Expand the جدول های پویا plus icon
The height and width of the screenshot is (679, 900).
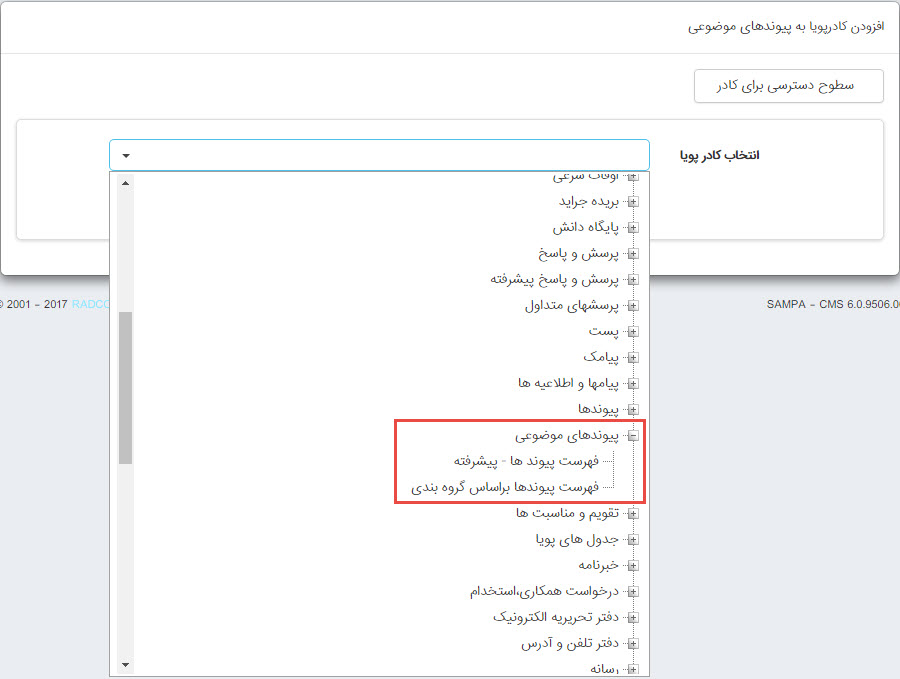coord(632,540)
